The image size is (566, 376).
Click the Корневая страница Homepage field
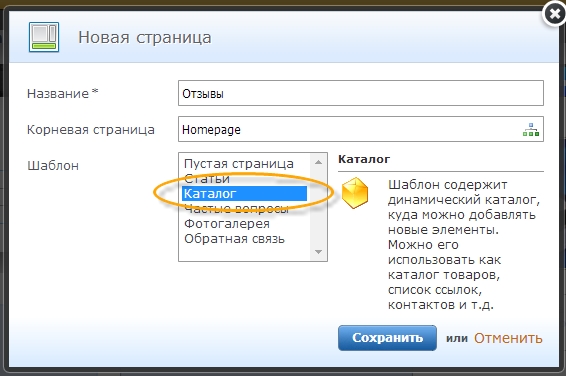361,129
